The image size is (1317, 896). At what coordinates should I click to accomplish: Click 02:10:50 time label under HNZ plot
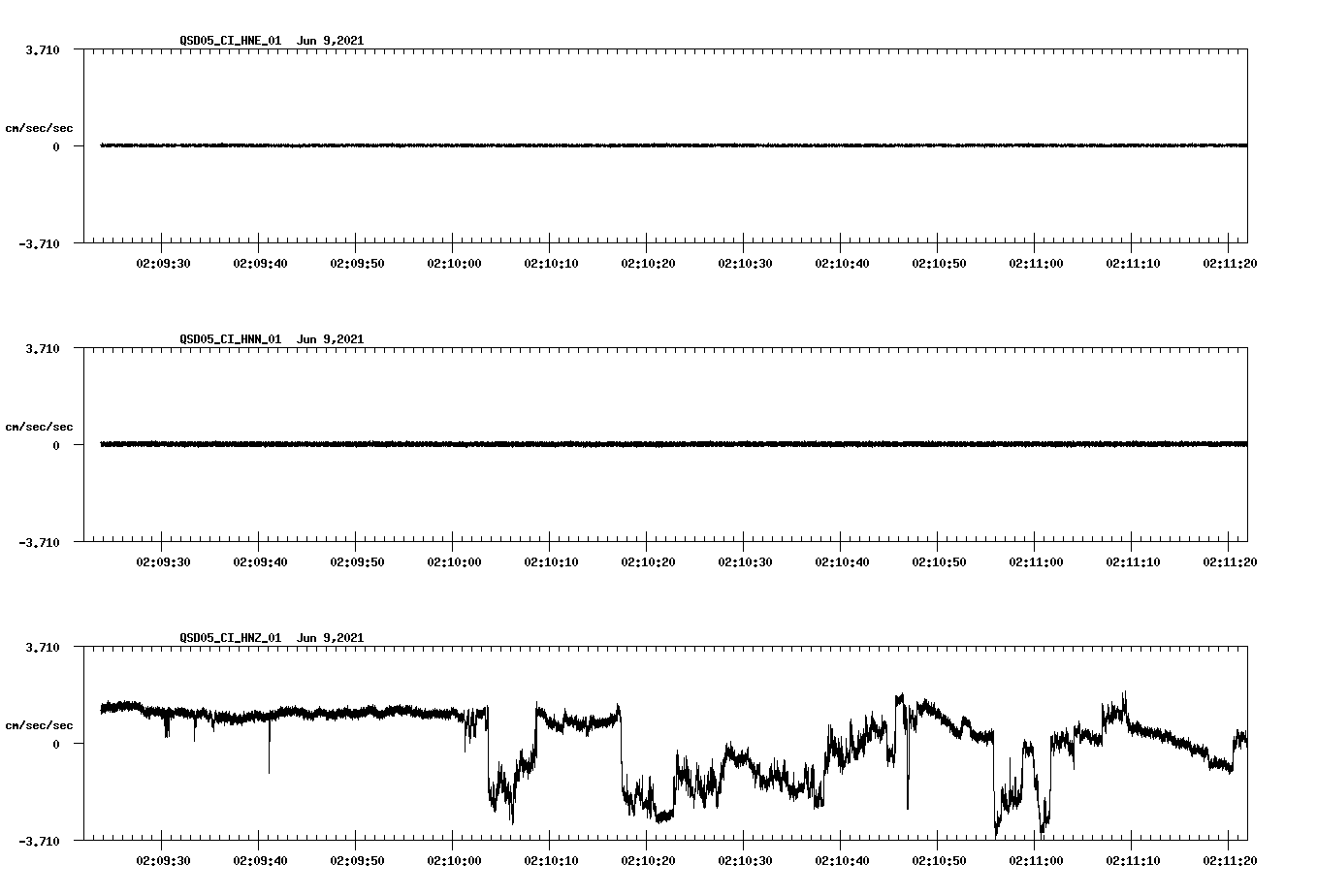pyautogui.click(x=939, y=860)
